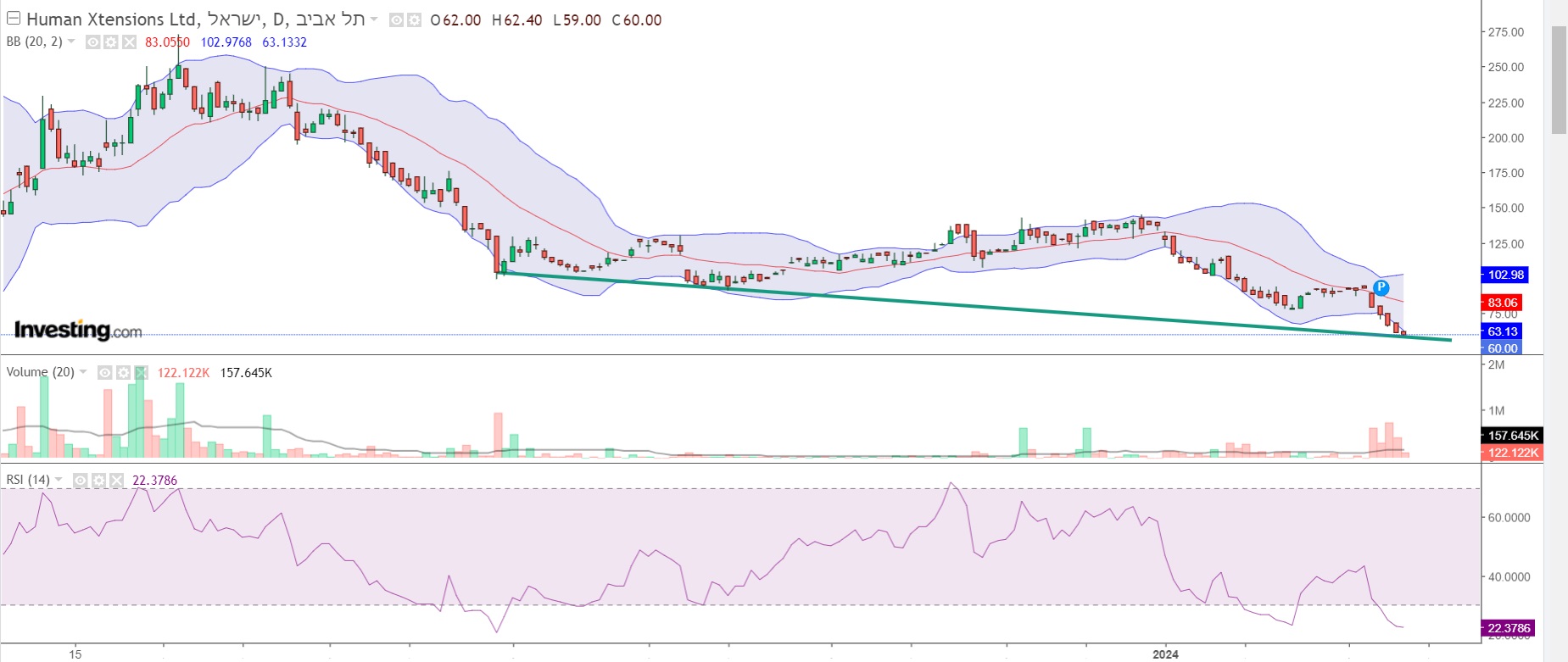
Task: Hide the RSI (14) indicator with eye icon
Action: click(81, 481)
